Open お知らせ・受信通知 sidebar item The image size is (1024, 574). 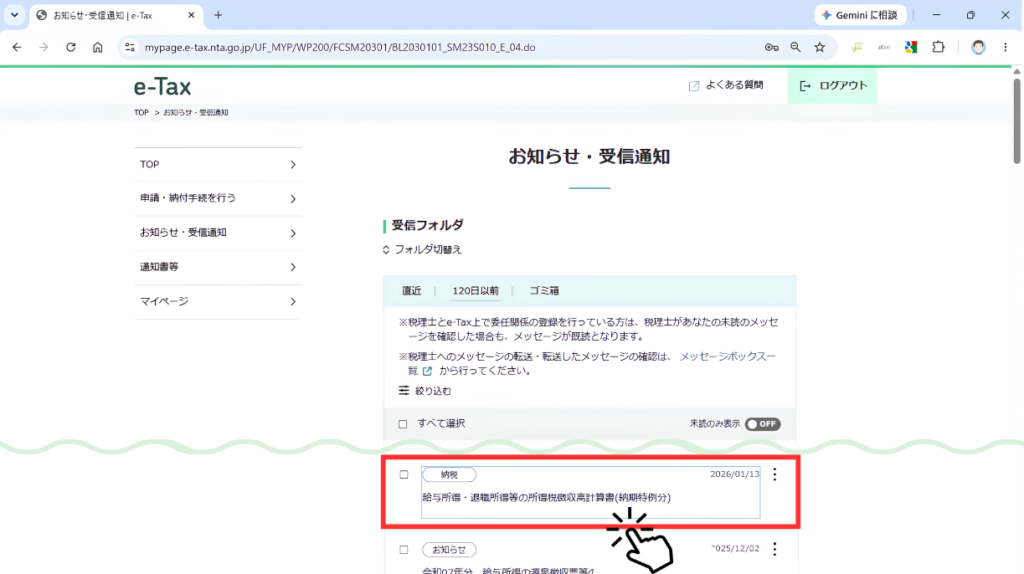(x=218, y=233)
